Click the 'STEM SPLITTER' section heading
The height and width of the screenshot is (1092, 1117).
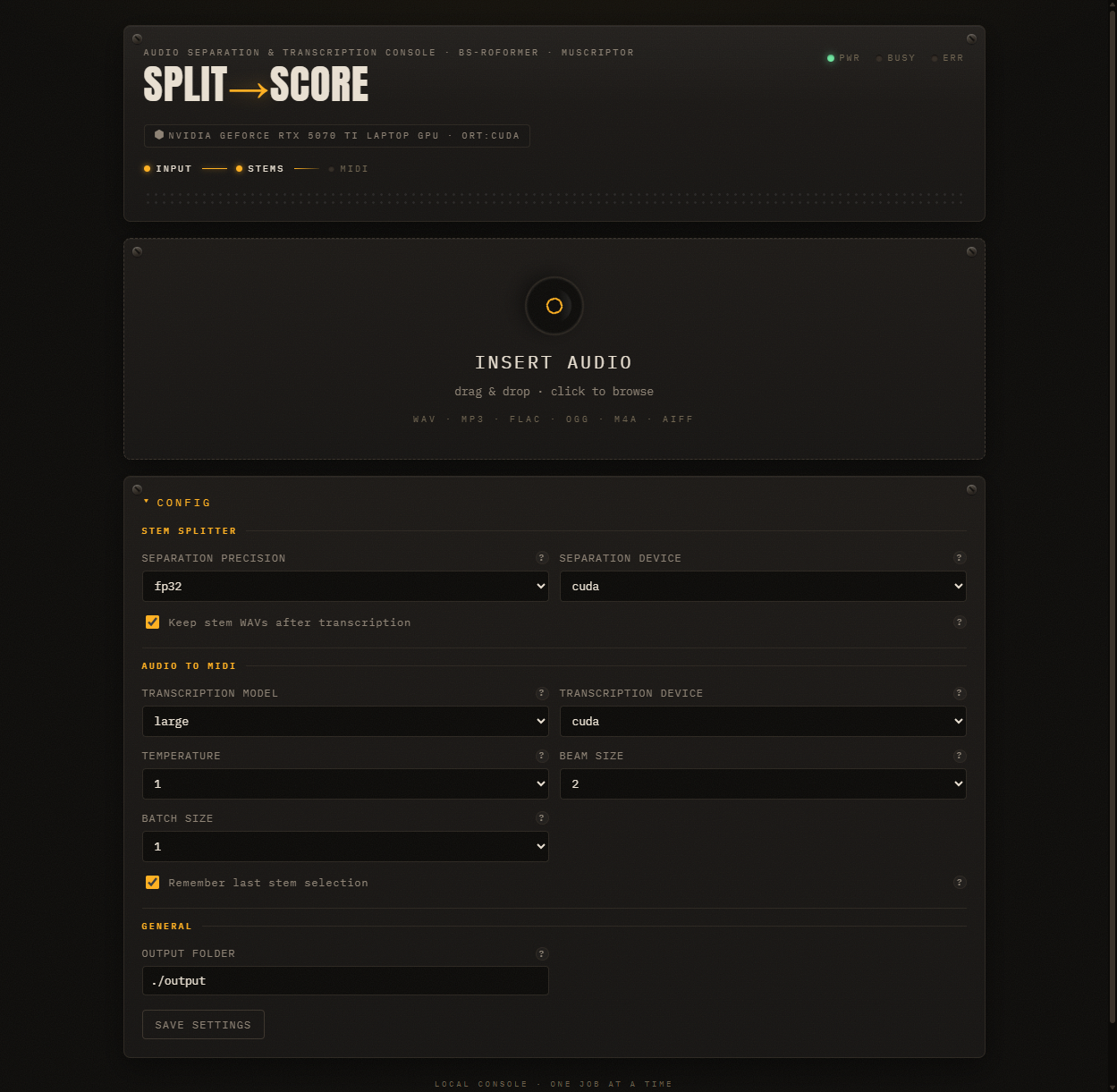click(189, 531)
